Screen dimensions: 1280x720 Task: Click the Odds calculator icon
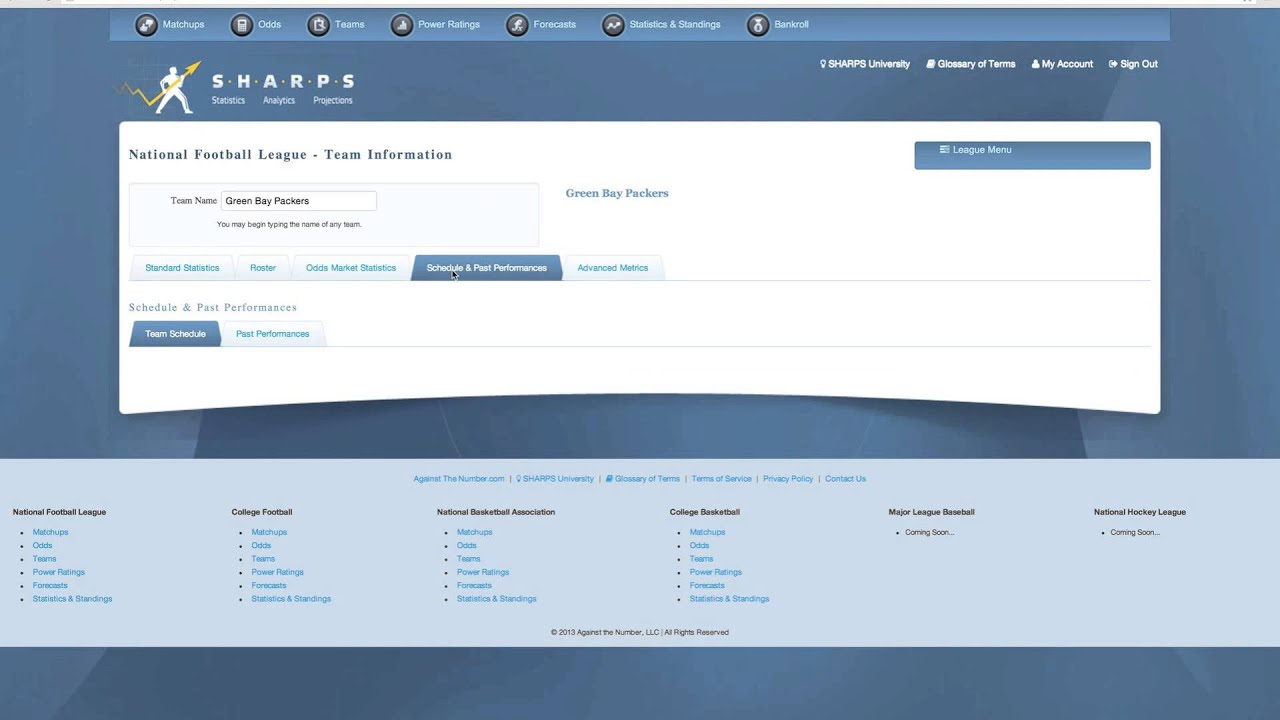(x=241, y=25)
